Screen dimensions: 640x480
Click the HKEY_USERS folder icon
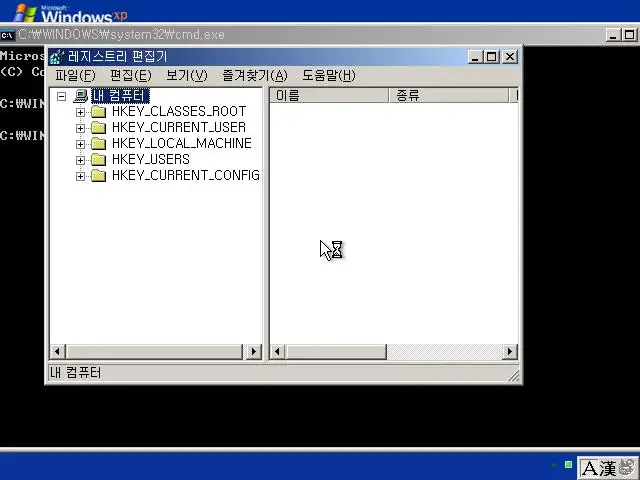[98, 160]
